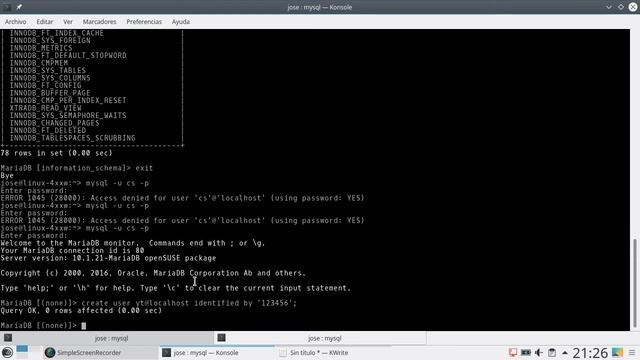Open the KDE application launcher

7,352
